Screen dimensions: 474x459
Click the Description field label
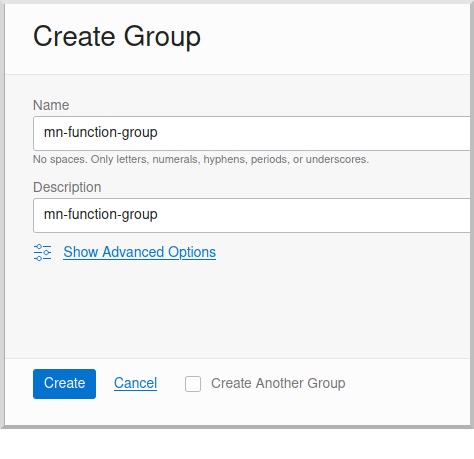tap(67, 187)
